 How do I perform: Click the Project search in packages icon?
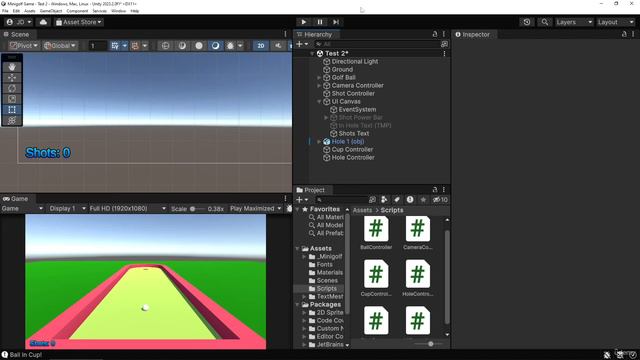tap(372, 200)
